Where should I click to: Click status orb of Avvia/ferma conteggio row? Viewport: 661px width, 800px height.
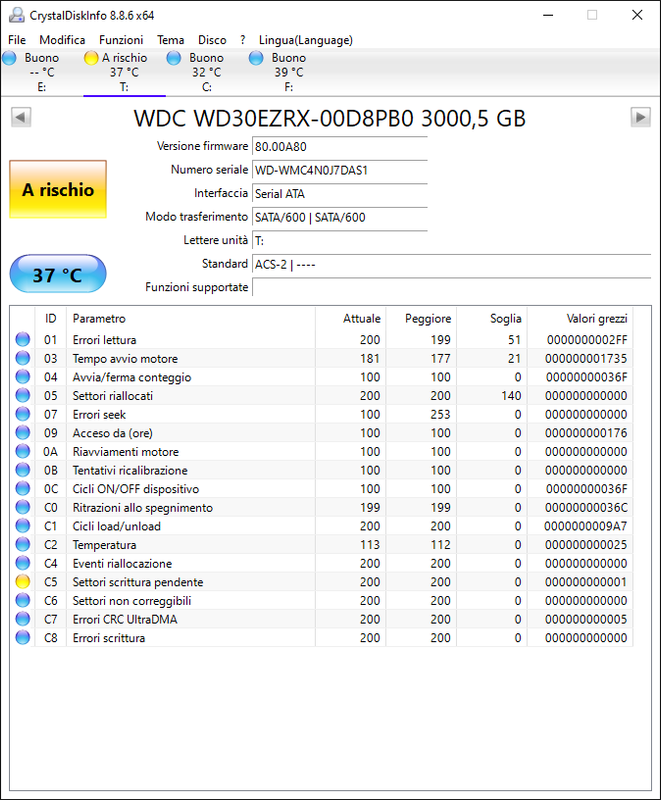22,377
